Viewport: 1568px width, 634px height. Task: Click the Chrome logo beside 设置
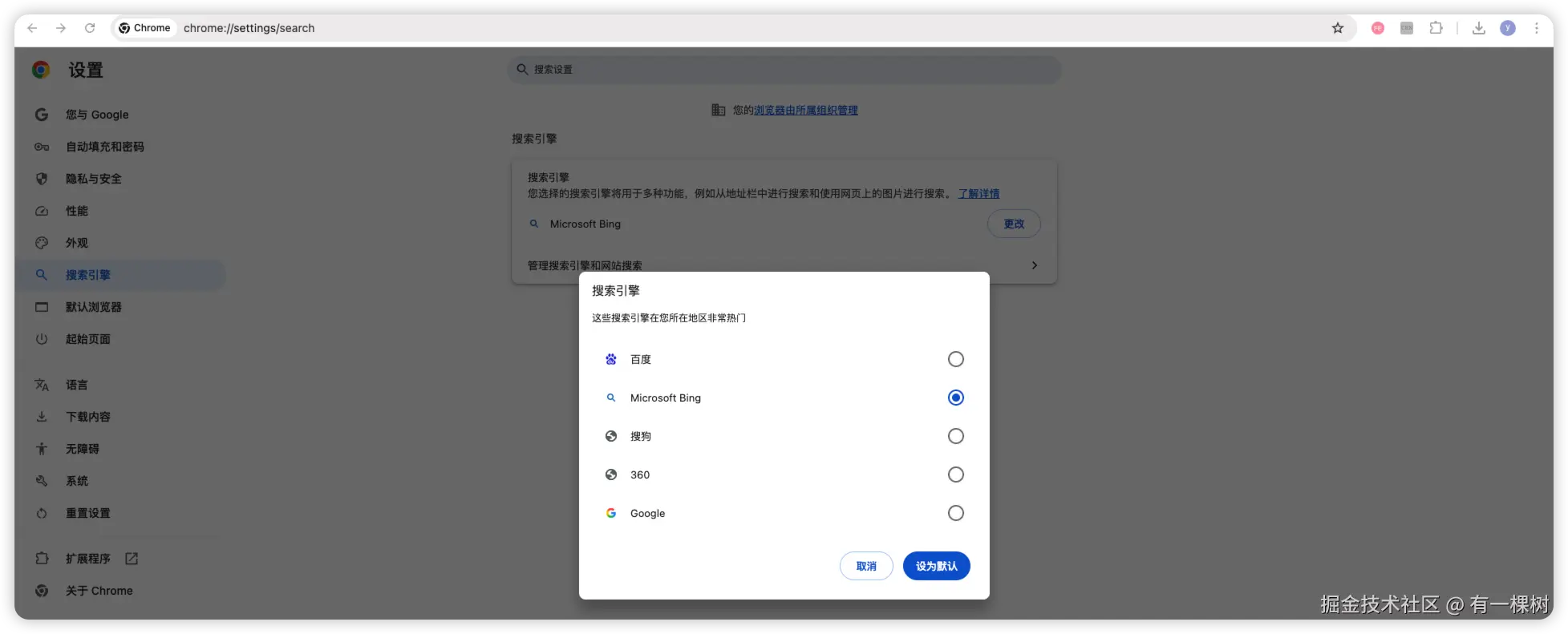tap(41, 70)
